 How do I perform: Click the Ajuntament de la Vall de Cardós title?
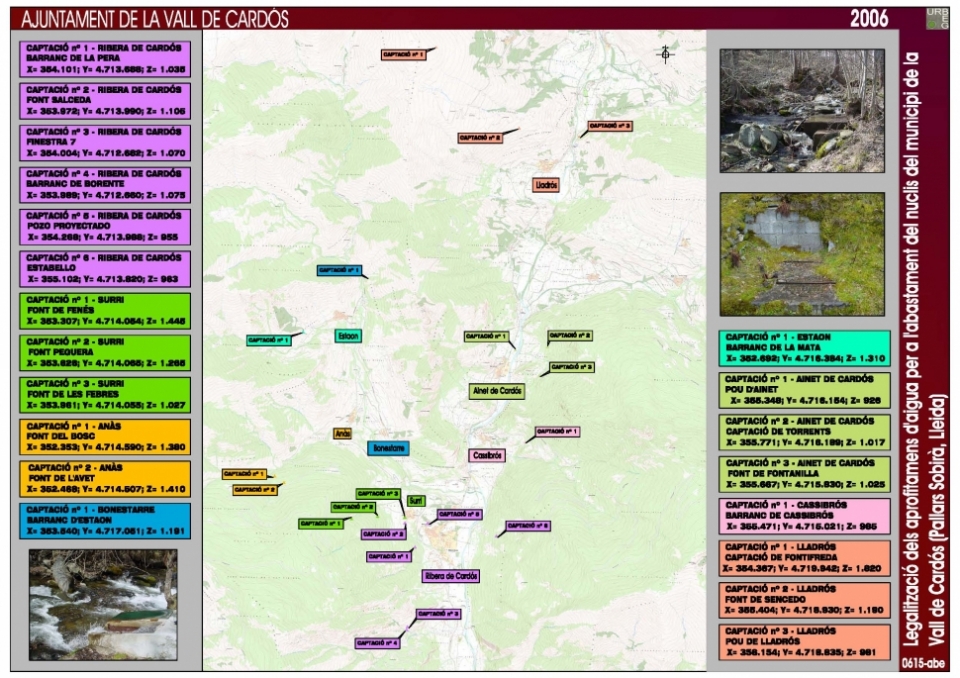(x=155, y=18)
